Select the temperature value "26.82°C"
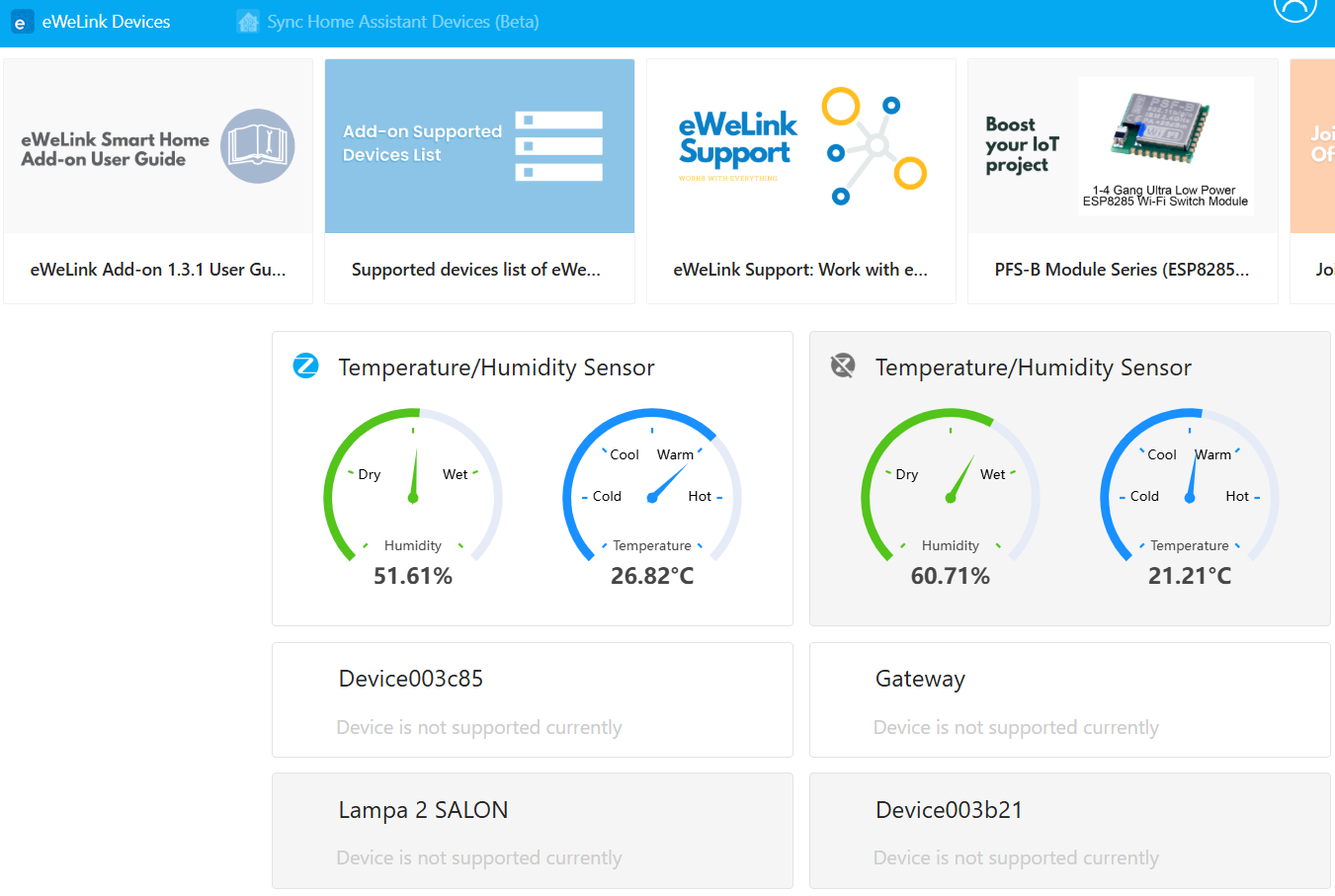The image size is (1335, 896). (652, 576)
